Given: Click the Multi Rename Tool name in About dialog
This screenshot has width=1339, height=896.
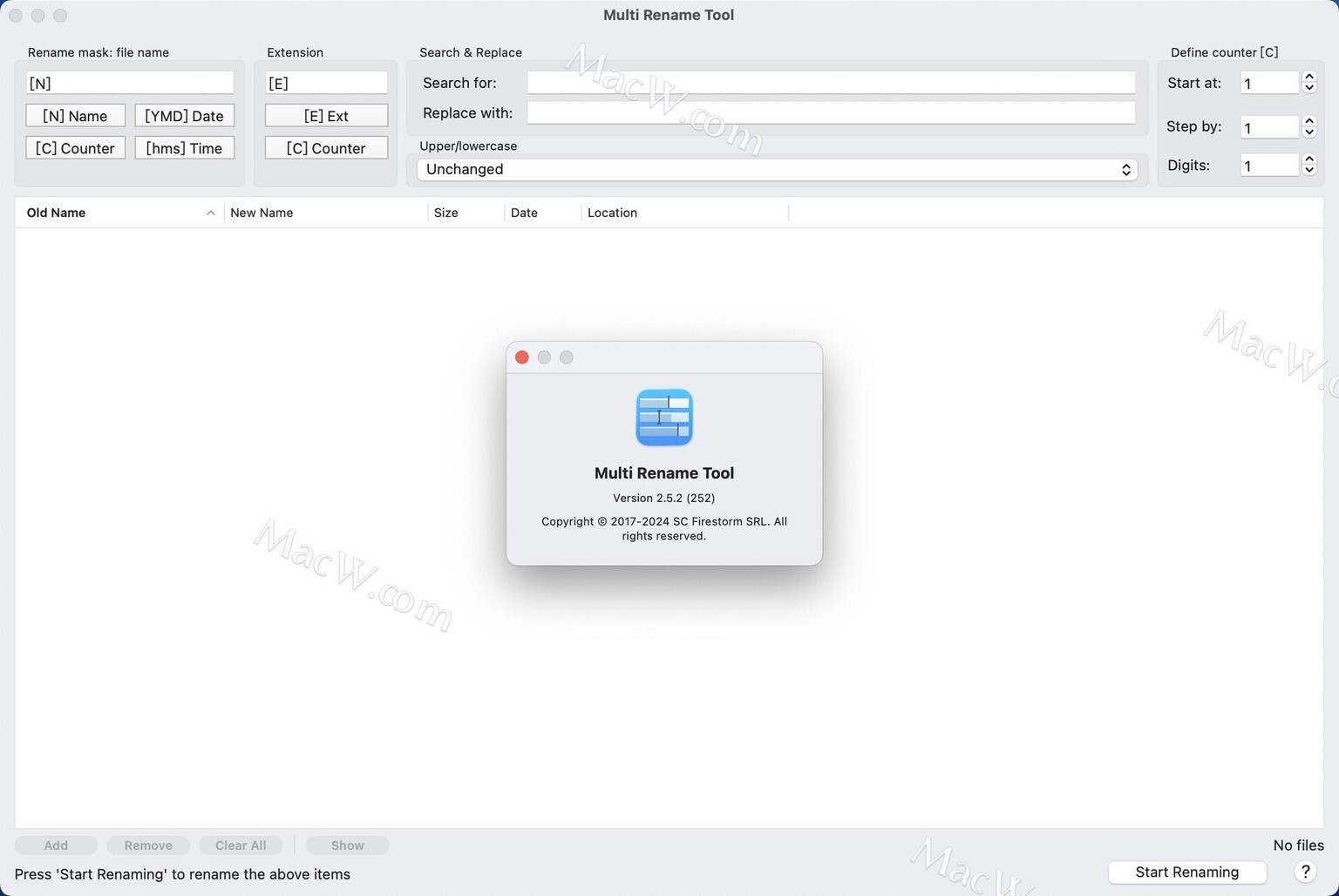Looking at the screenshot, I should pos(664,473).
